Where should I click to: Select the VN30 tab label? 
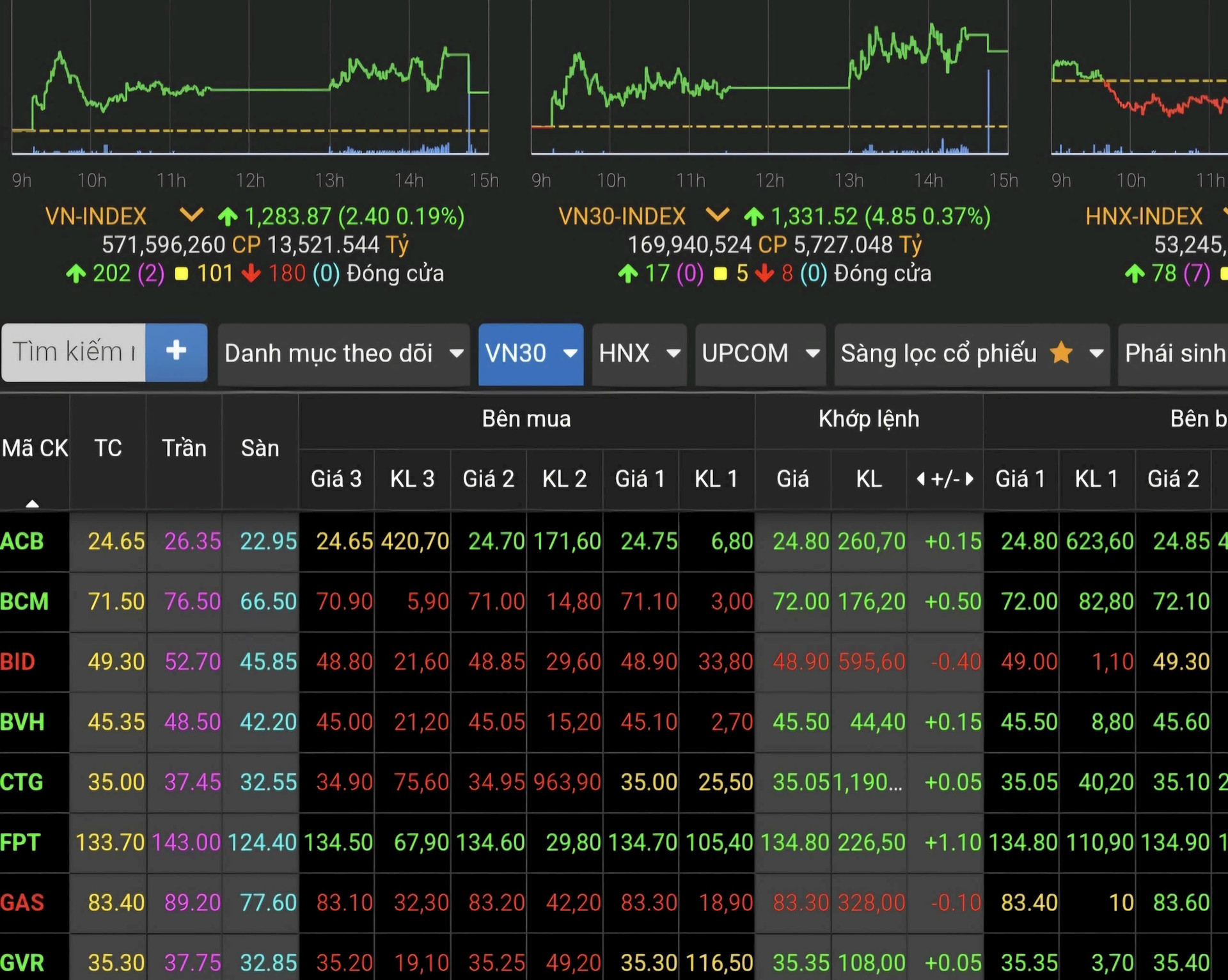coord(516,353)
